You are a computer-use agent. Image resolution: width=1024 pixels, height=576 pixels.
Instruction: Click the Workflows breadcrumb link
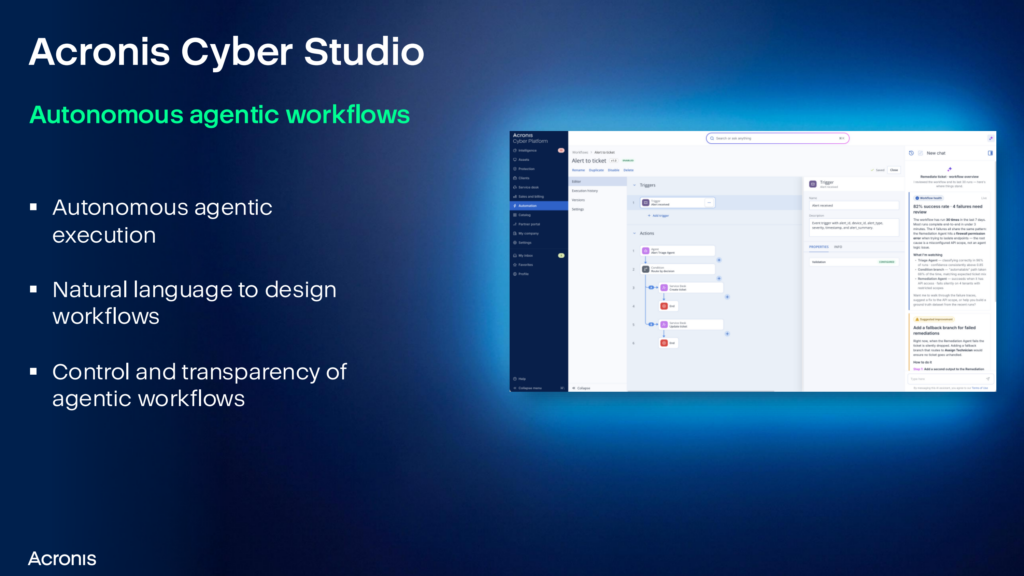pos(580,152)
